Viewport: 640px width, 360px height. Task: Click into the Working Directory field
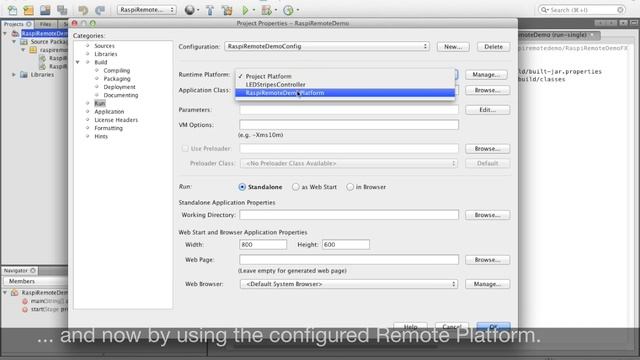click(349, 215)
